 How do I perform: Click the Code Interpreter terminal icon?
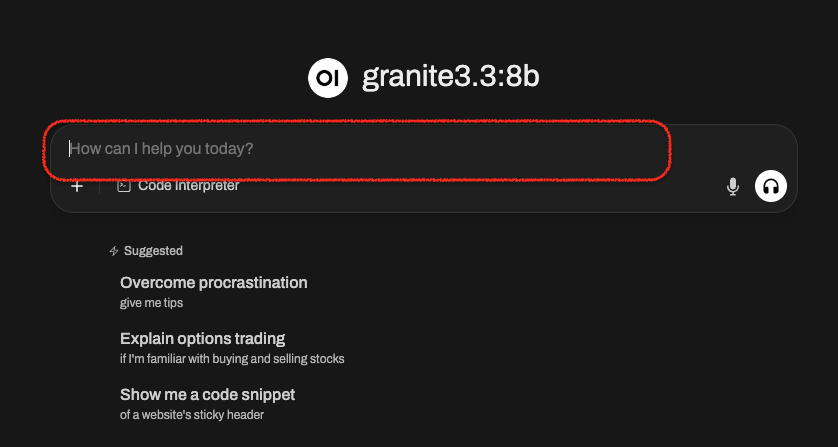(x=124, y=186)
